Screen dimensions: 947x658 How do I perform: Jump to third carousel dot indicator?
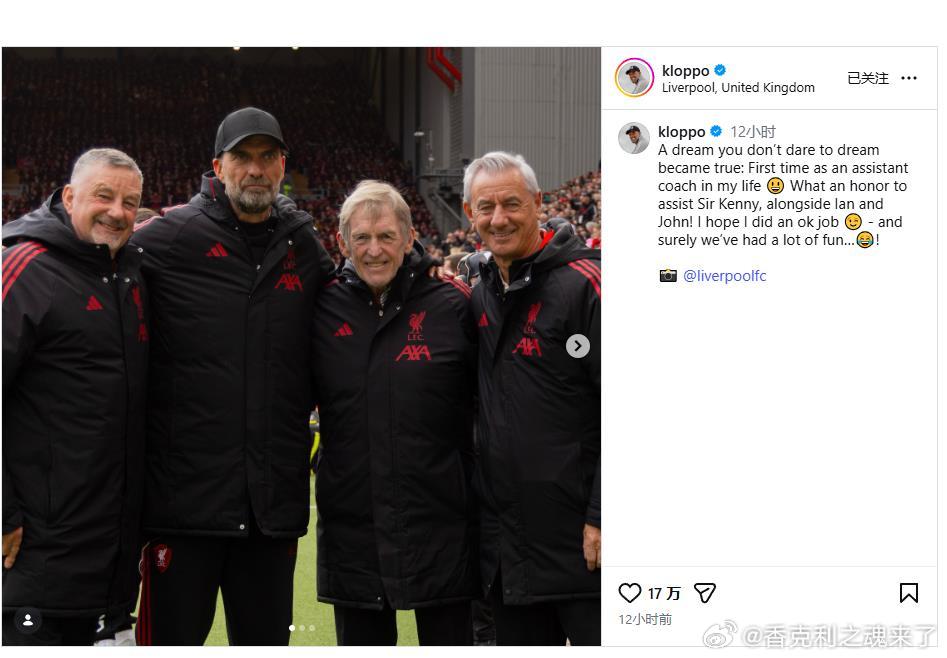(x=312, y=628)
